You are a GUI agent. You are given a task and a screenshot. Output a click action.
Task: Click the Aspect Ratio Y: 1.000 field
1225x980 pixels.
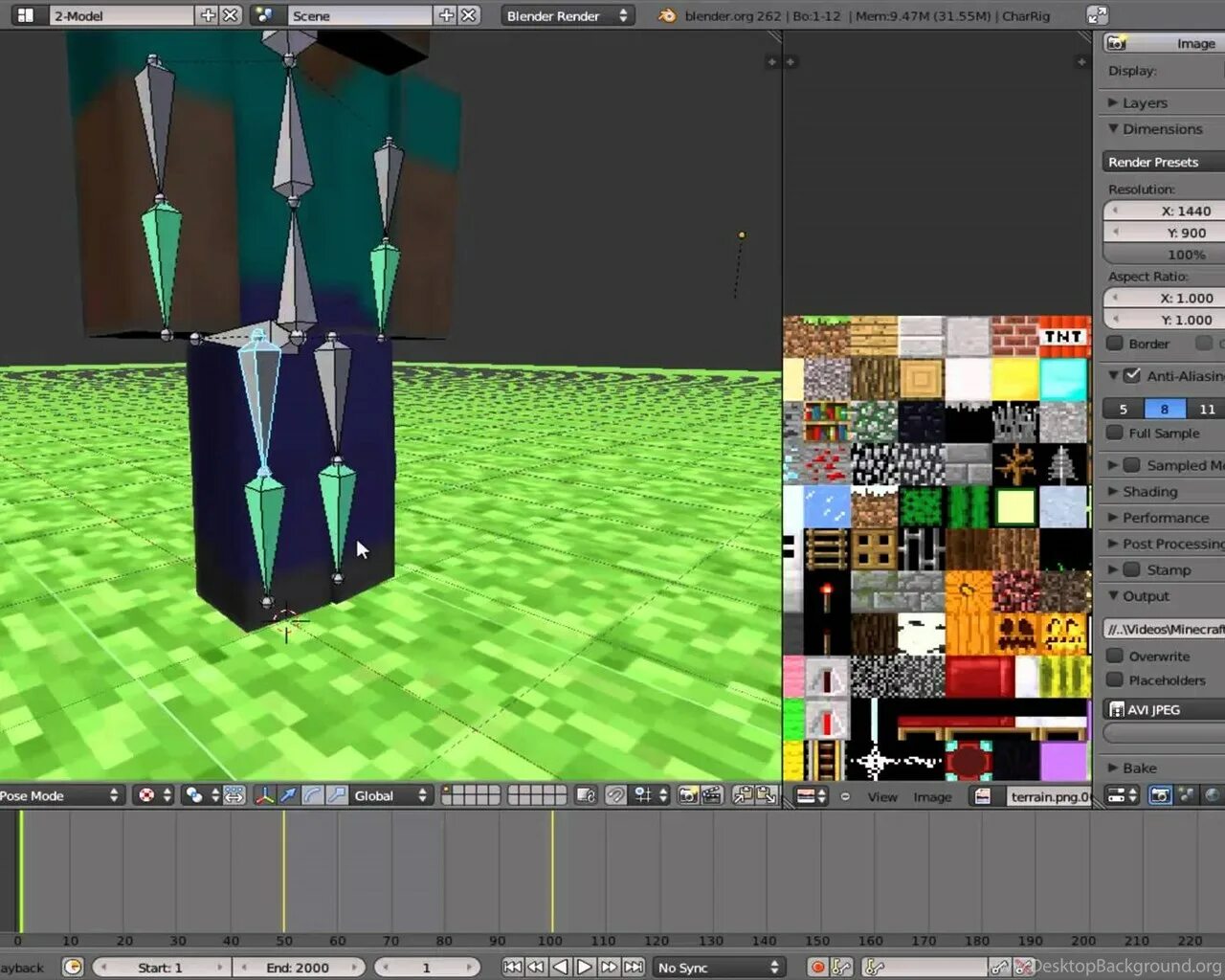tap(1164, 320)
